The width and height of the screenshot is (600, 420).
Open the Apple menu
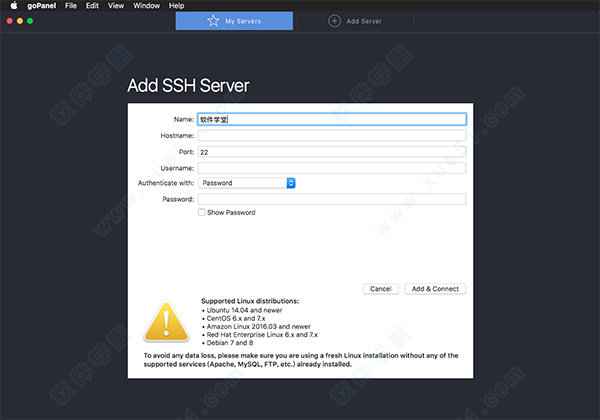click(14, 5)
